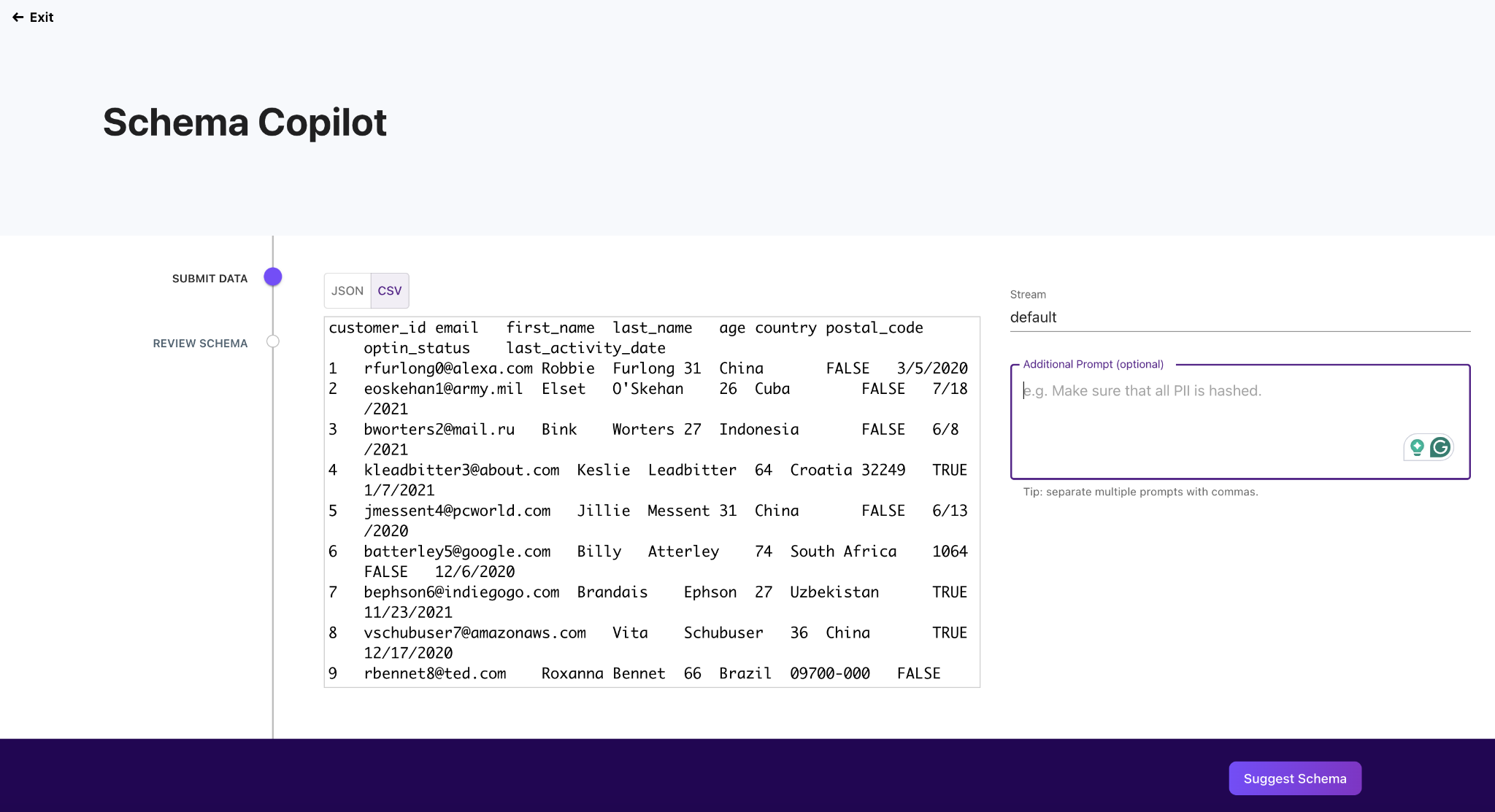Click the date 11/23/2021 value
The height and width of the screenshot is (812, 1495).
(x=408, y=614)
